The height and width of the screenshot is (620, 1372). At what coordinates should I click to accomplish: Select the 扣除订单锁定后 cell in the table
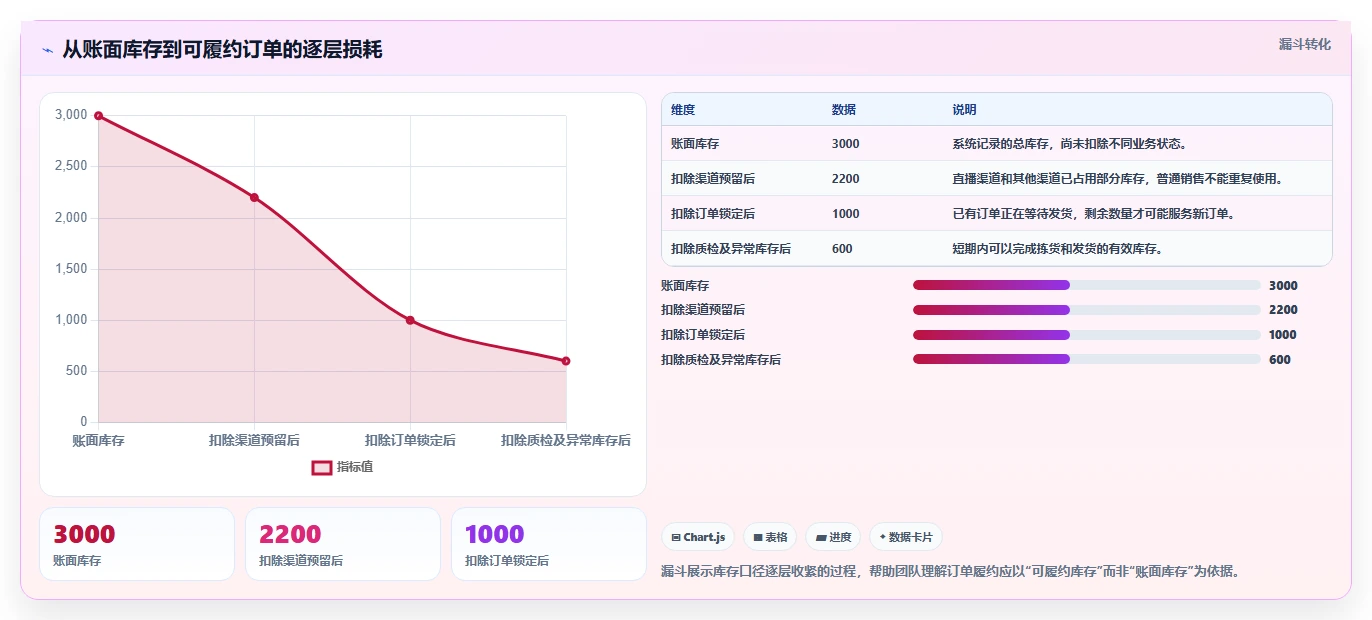(713, 214)
